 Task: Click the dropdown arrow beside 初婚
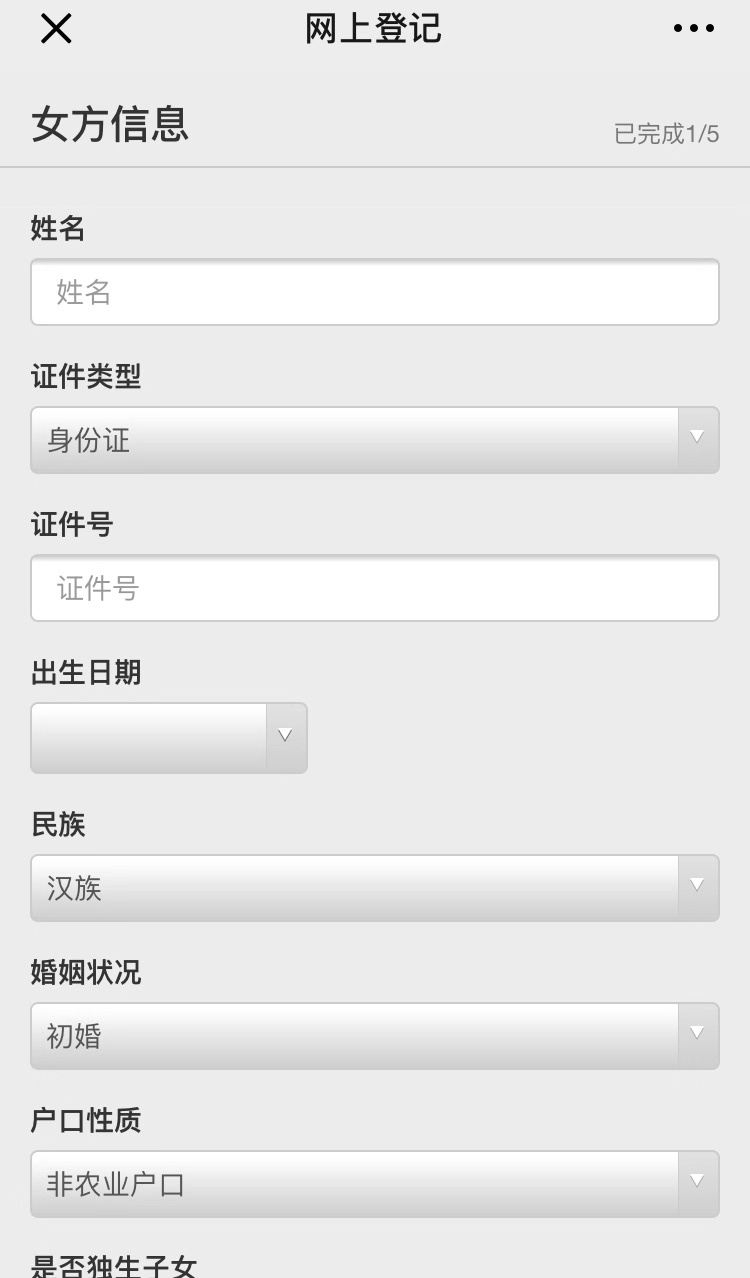[697, 1036]
